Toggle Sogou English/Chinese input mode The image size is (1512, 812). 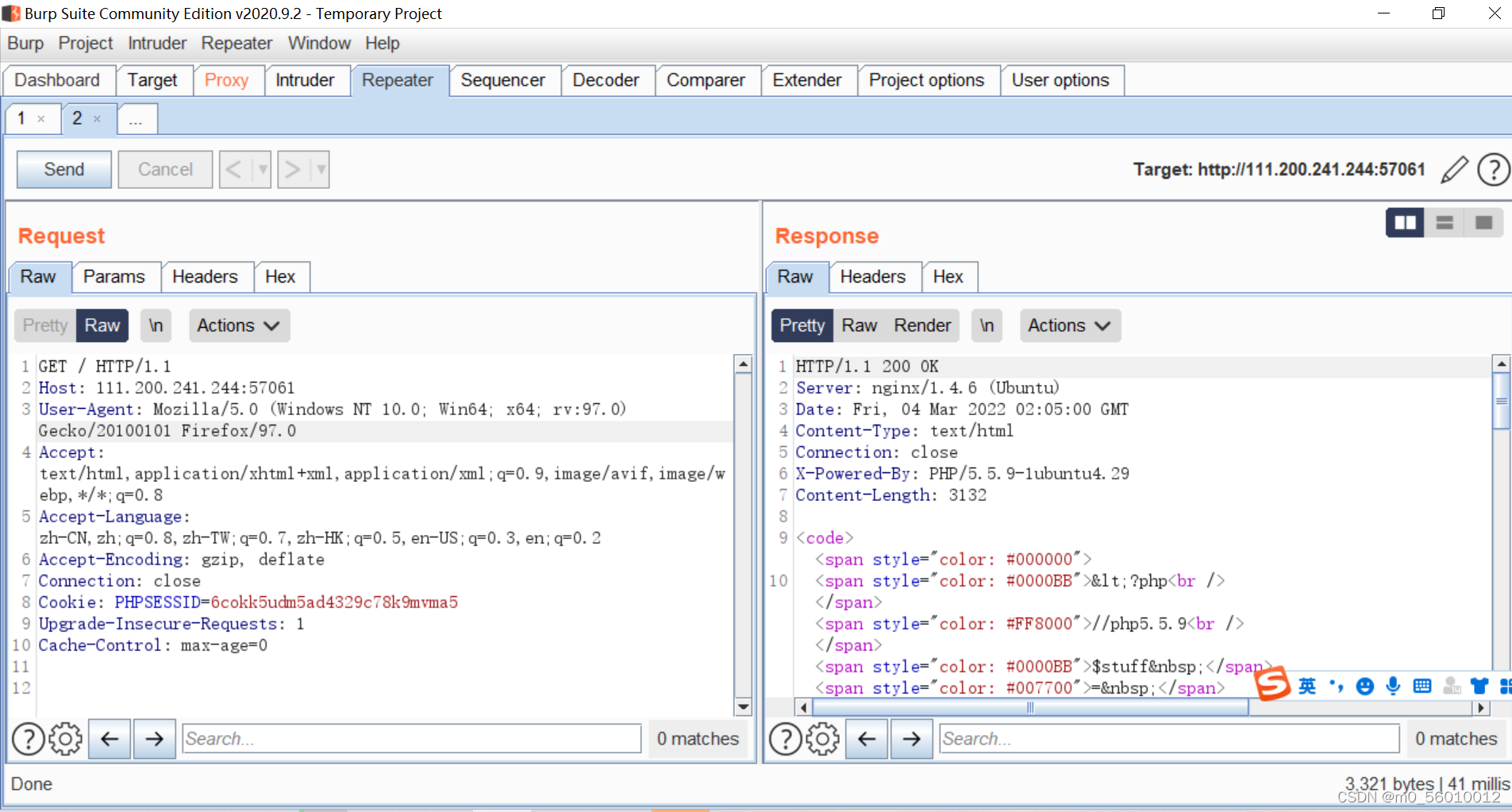(x=1307, y=686)
